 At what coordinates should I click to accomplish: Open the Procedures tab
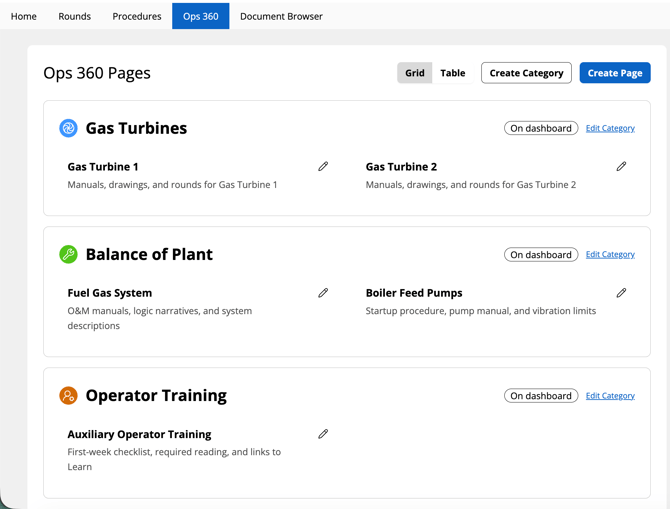pyautogui.click(x=137, y=16)
